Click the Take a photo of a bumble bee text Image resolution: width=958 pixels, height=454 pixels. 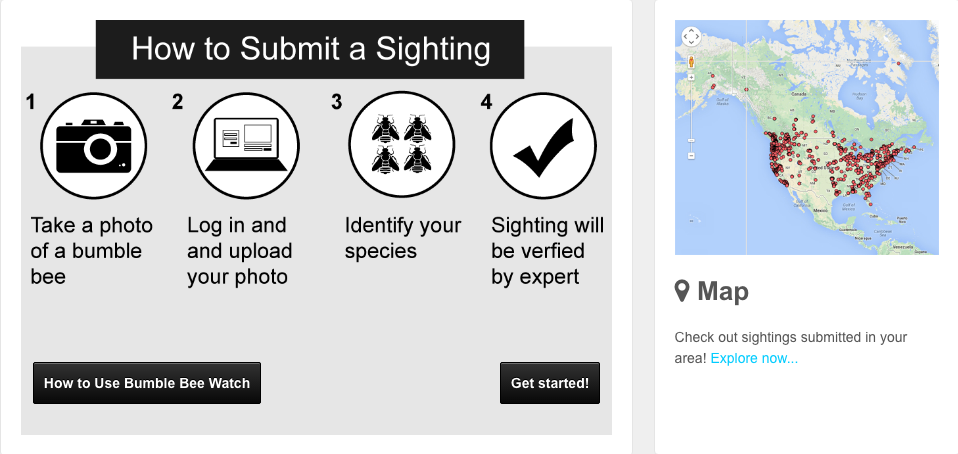click(92, 251)
